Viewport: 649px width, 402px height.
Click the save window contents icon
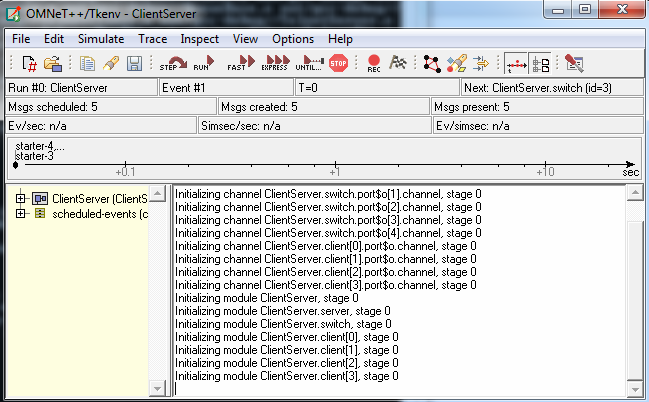[134, 64]
